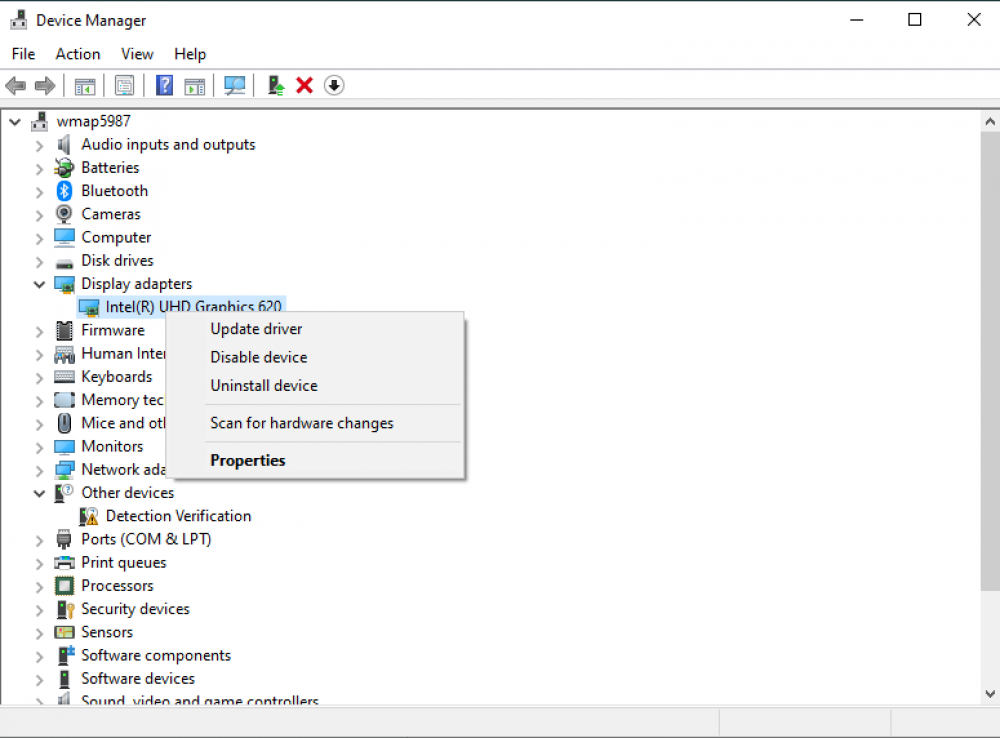Screen dimensions: 1000x738
Task: Click the Back arrow toolbar icon
Action: click(x=15, y=85)
